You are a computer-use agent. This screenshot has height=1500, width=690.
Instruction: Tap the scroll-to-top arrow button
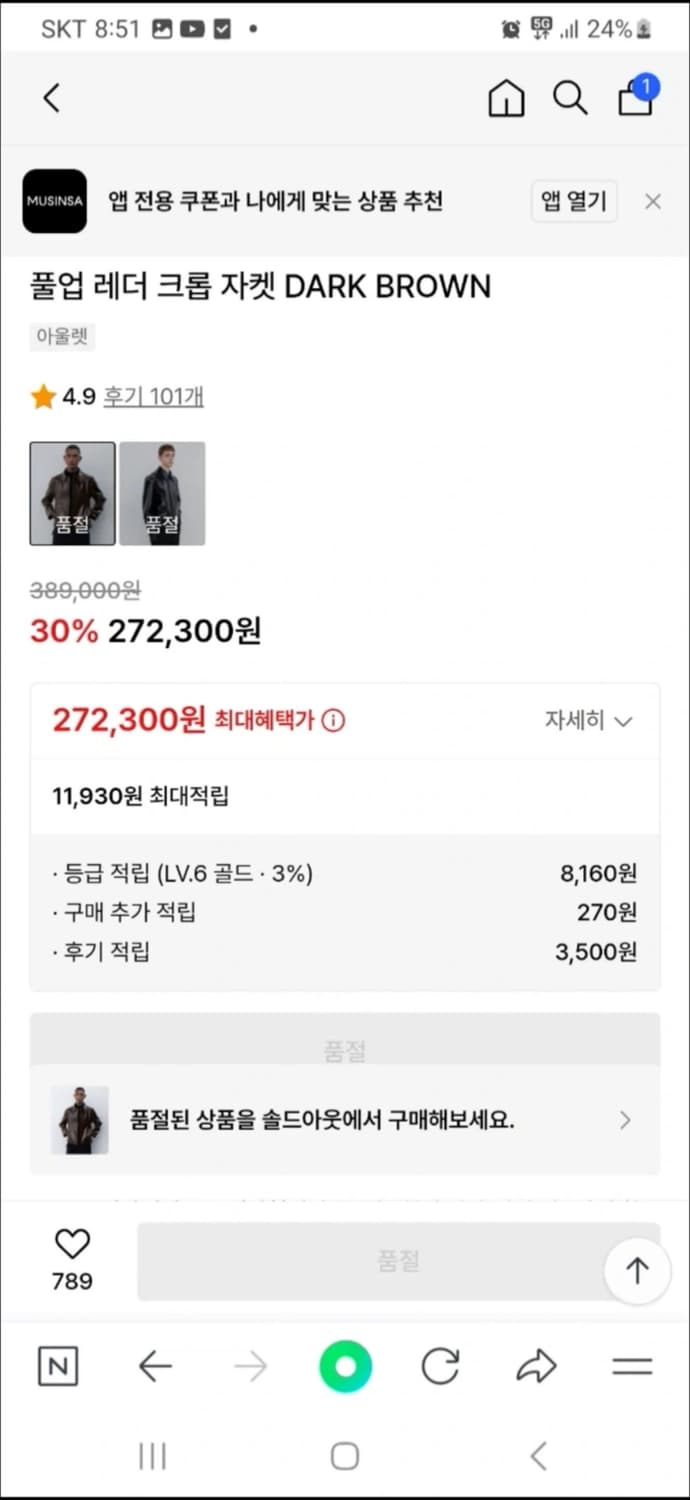637,1270
